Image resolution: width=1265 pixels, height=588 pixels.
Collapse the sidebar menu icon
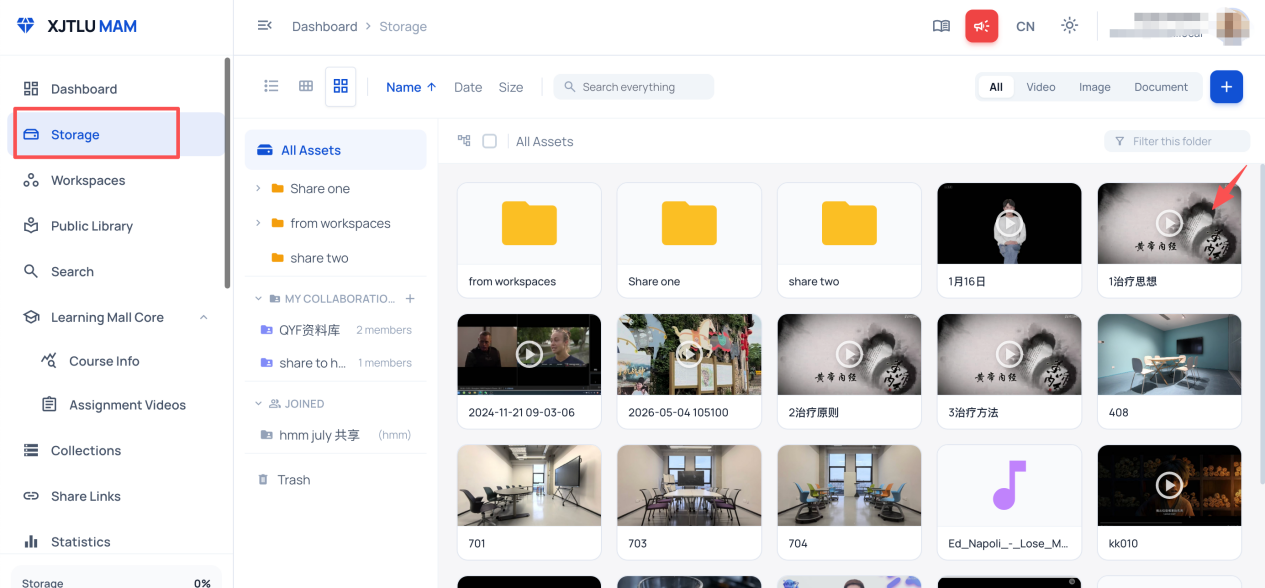tap(265, 26)
